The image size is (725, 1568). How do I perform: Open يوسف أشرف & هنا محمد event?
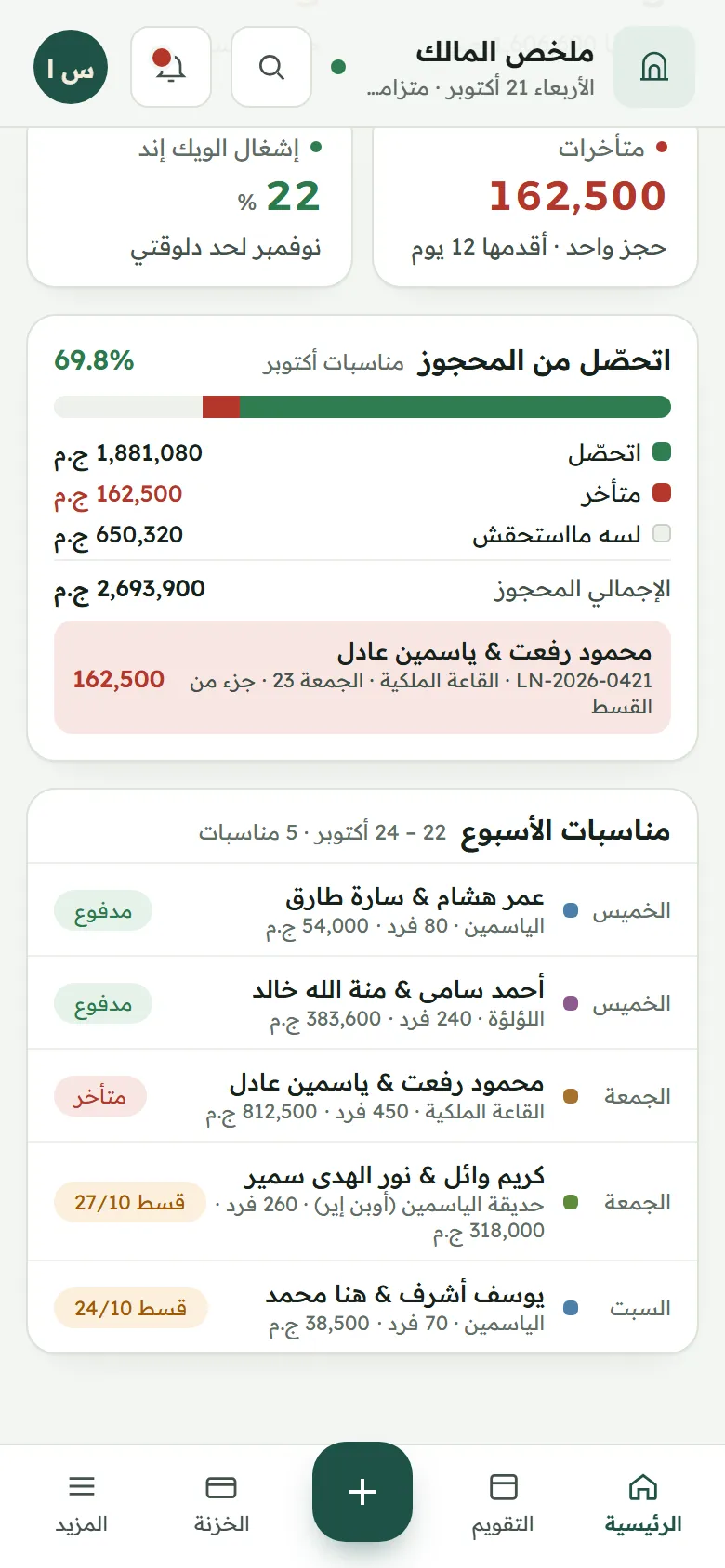[362, 1308]
